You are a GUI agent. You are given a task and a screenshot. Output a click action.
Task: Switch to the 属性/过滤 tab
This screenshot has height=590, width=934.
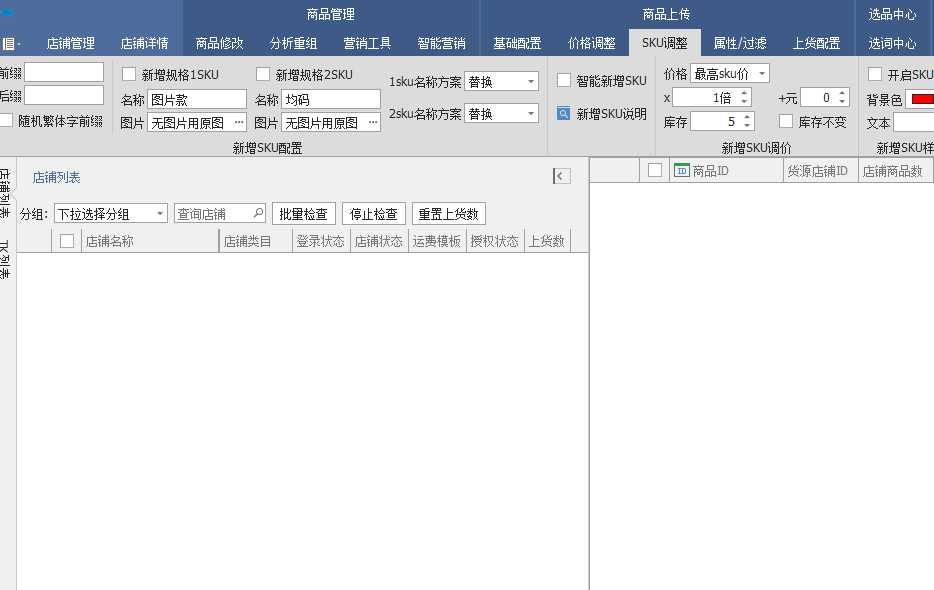tap(740, 43)
